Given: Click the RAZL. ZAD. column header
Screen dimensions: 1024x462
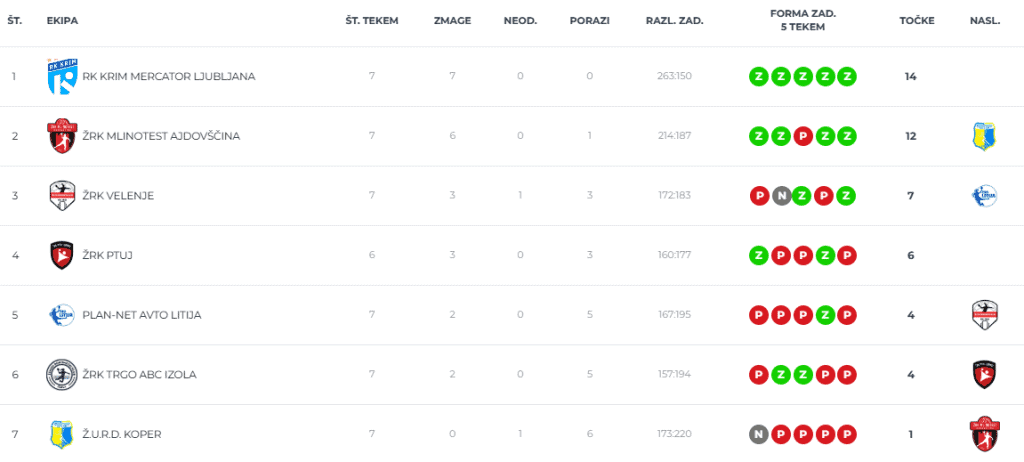Looking at the screenshot, I should point(675,20).
